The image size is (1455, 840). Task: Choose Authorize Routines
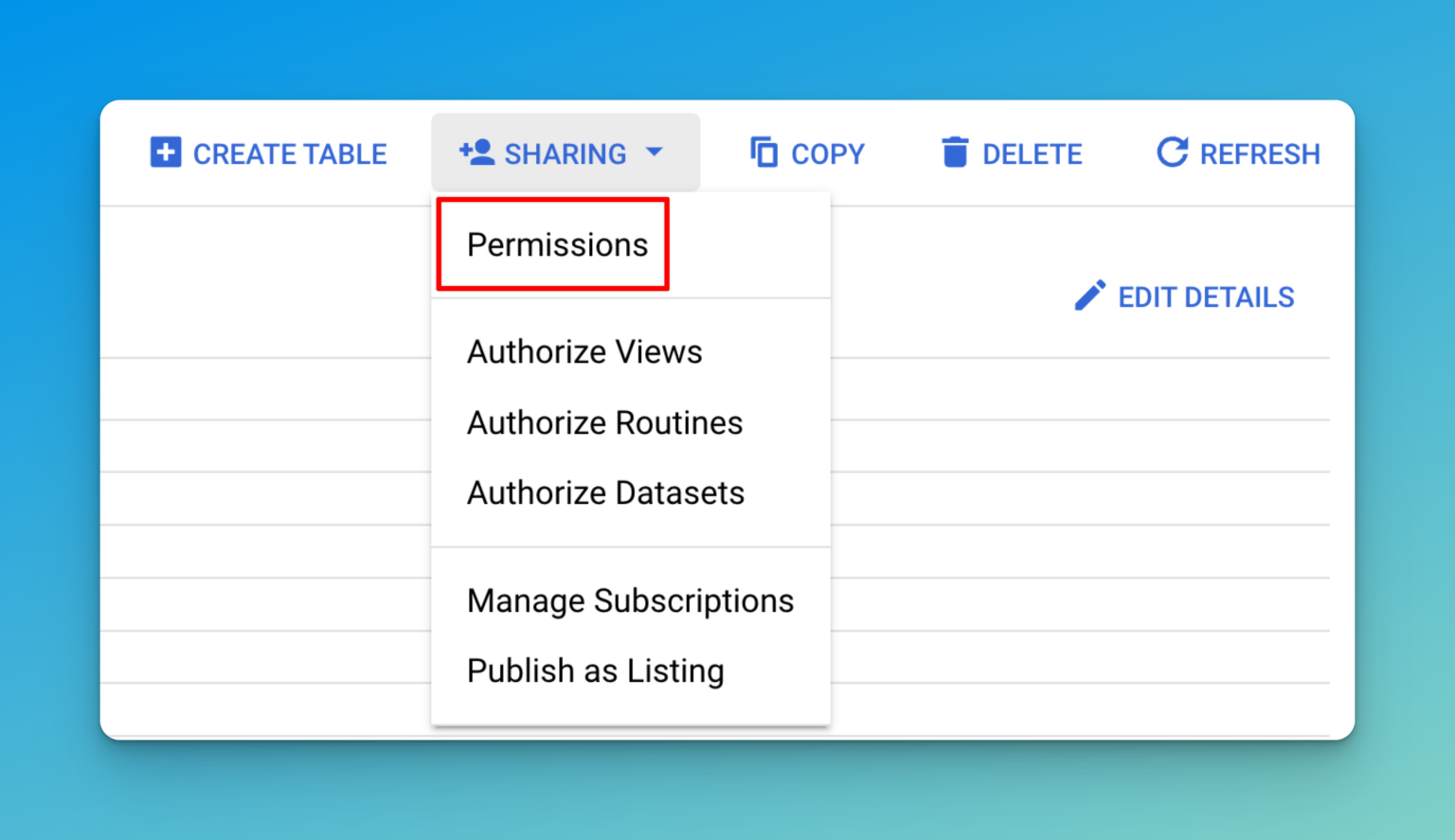pos(603,422)
